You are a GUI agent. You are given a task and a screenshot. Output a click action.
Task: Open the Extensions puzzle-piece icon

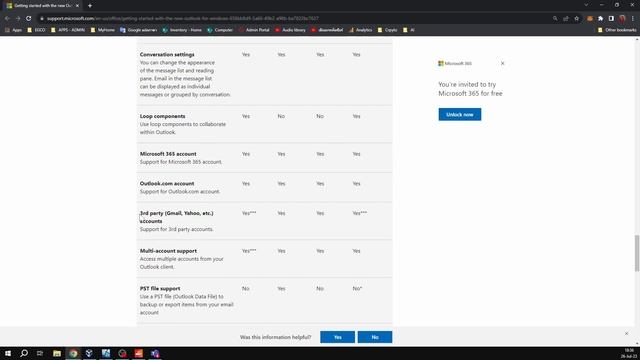coord(600,18)
